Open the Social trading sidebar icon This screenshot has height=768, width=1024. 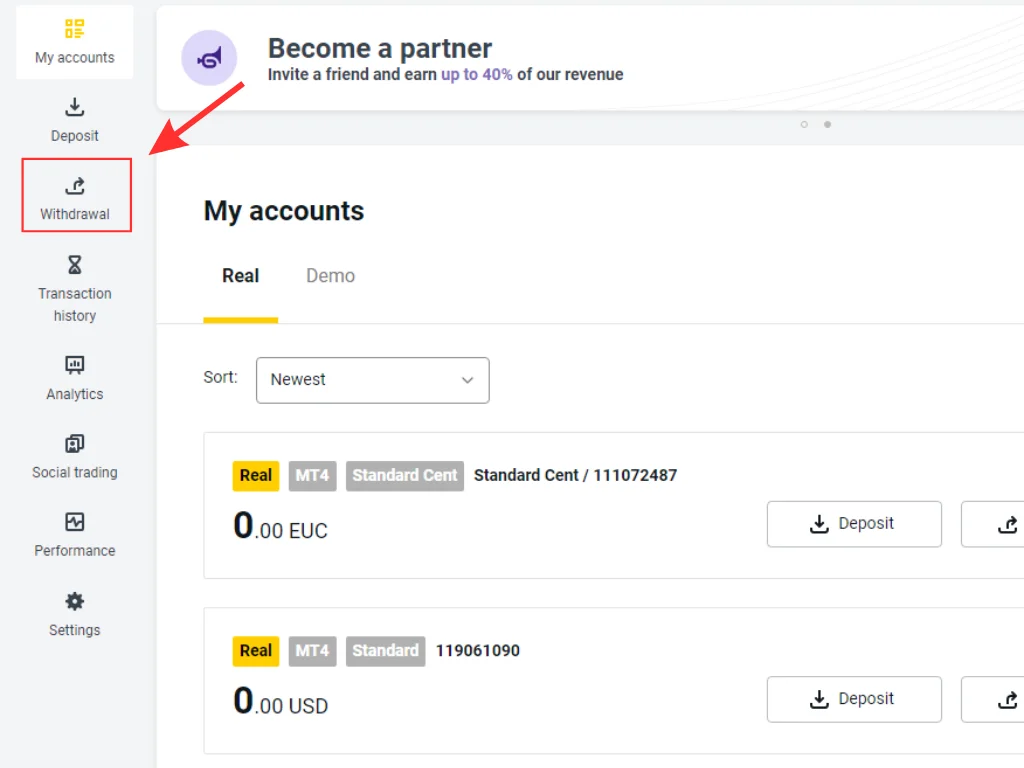(75, 443)
